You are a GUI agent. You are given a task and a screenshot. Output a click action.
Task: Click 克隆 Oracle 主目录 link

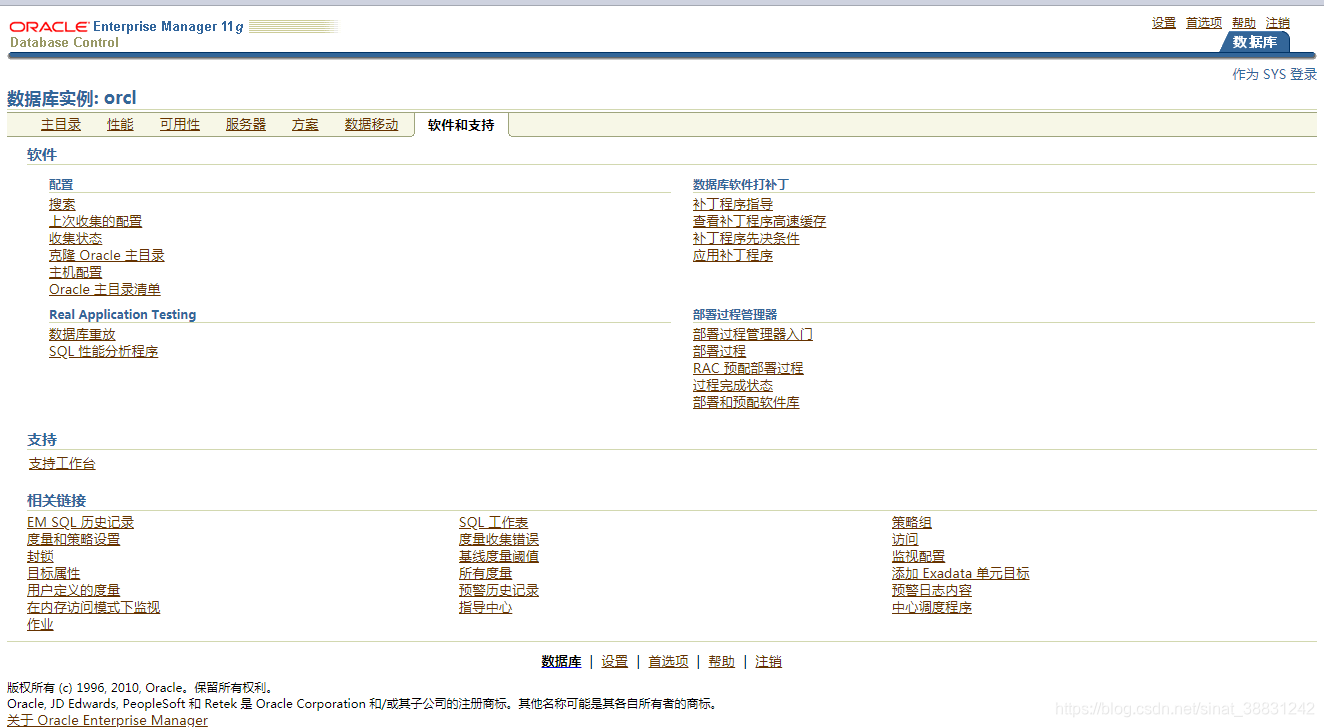(107, 255)
